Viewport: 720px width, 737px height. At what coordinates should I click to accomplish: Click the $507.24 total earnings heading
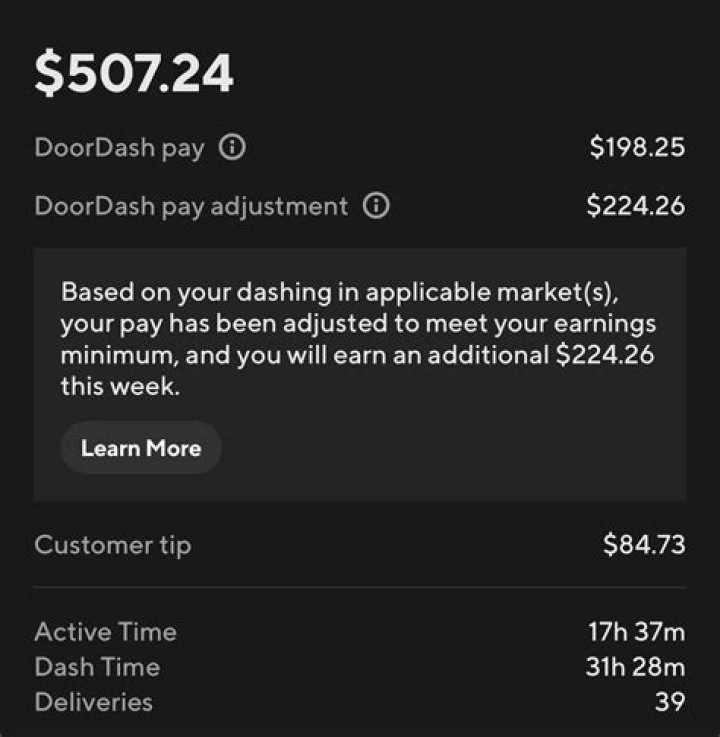[134, 74]
